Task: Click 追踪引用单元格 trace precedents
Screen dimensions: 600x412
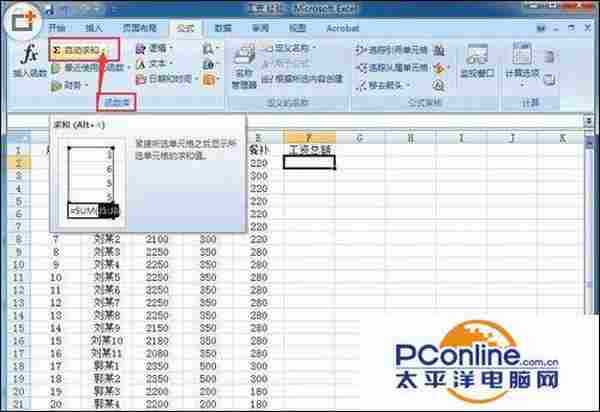Action: coord(391,50)
